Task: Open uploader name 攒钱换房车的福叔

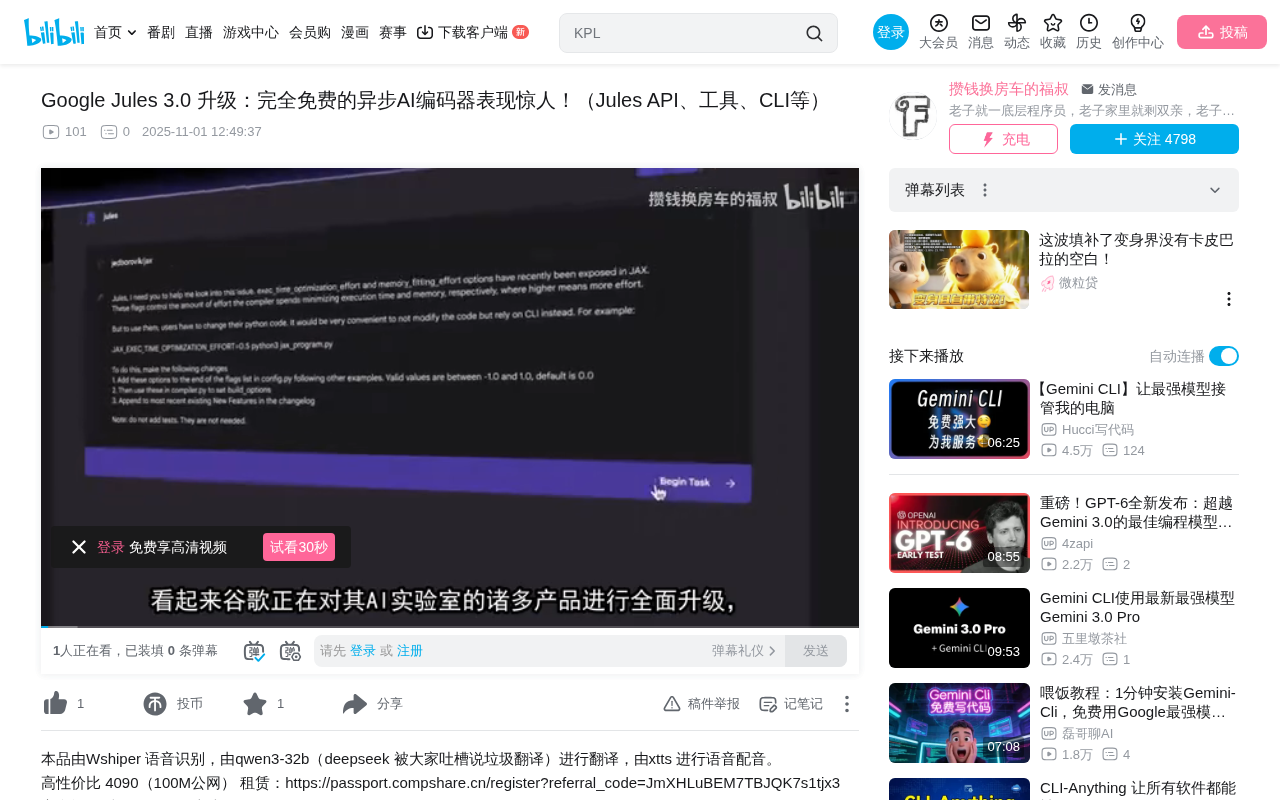Action: click(1009, 89)
